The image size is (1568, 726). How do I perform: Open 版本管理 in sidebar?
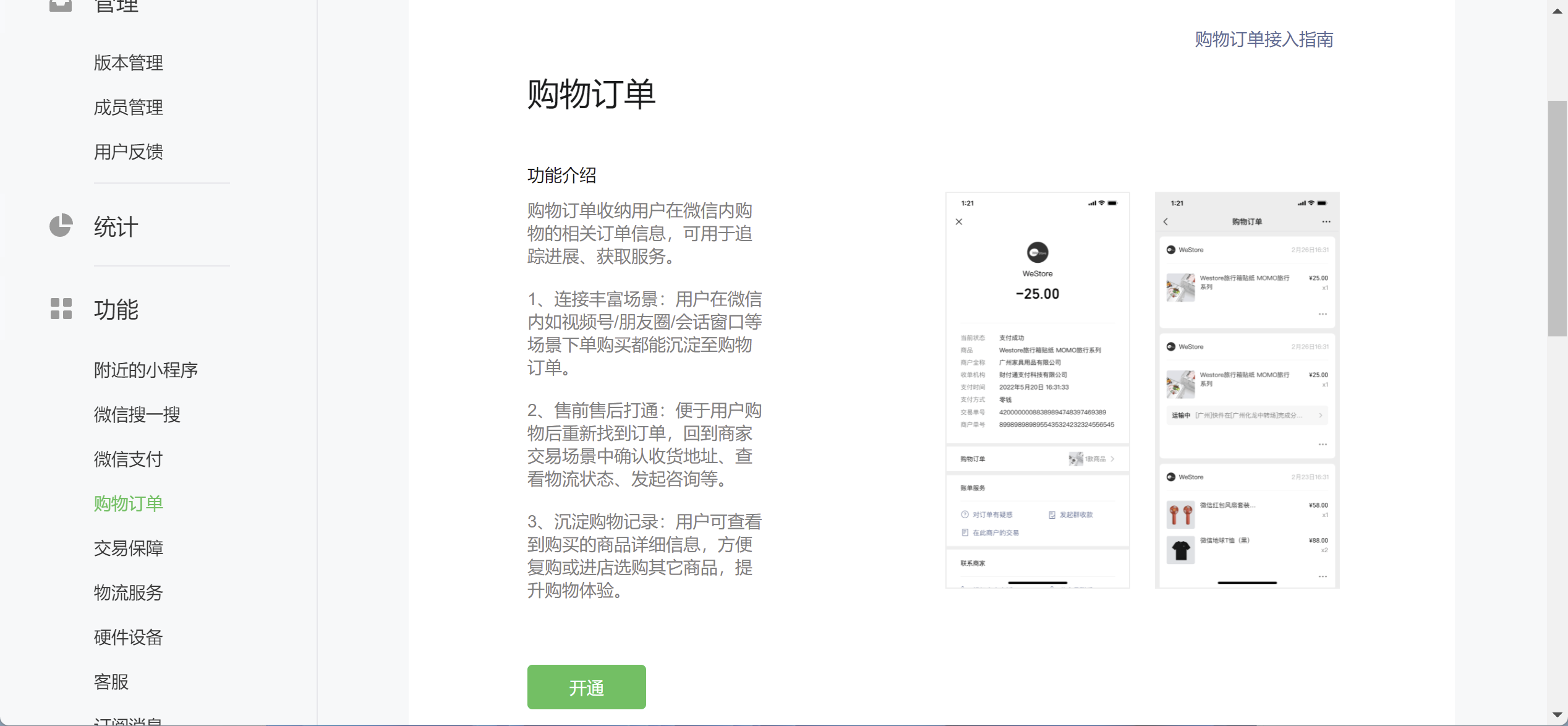tap(128, 62)
